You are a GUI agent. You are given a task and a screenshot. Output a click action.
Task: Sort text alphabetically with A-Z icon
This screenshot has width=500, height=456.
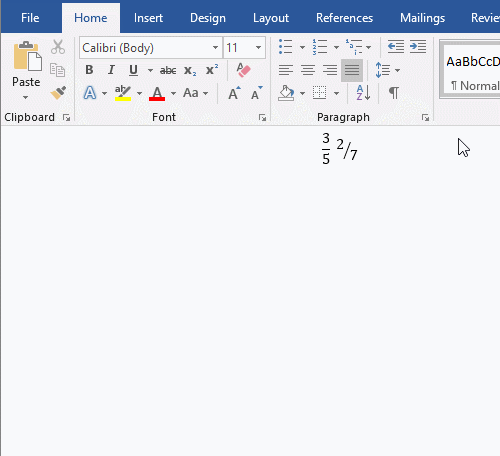coord(363,93)
